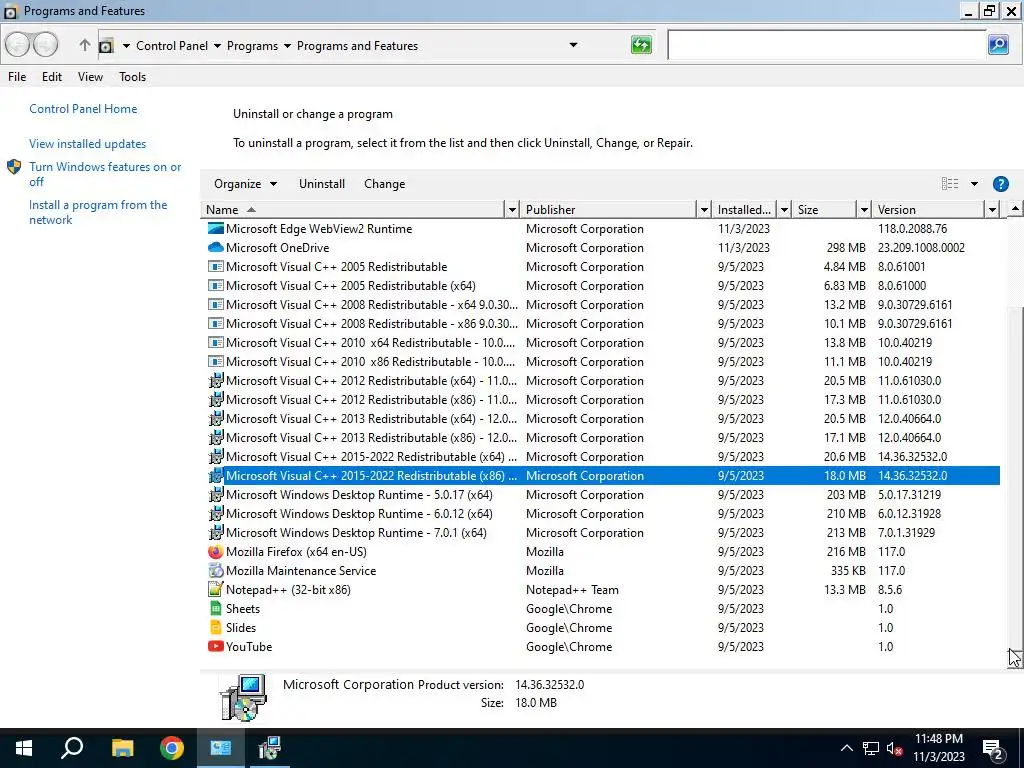Open taskbar search magnifier
The image size is (1024, 768).
pyautogui.click(x=72, y=748)
